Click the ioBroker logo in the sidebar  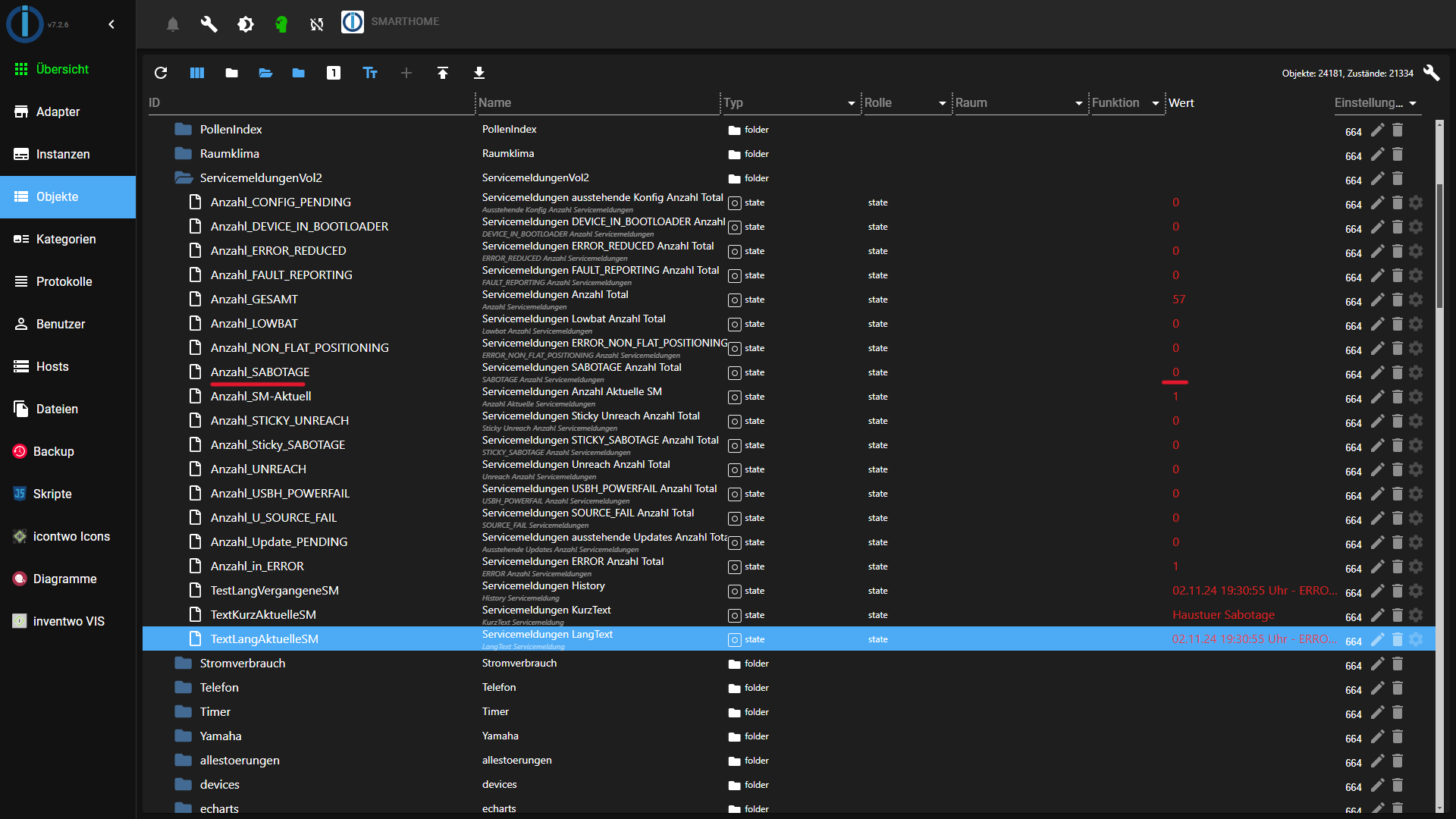[x=25, y=24]
